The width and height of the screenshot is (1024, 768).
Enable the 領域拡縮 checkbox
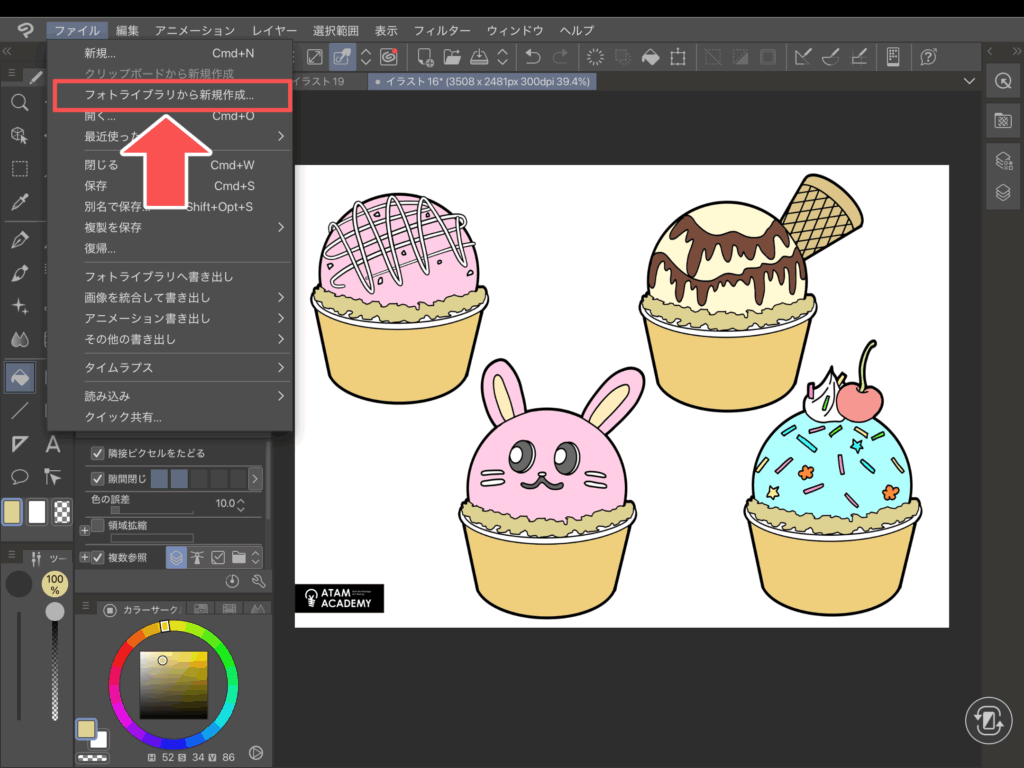tap(98, 525)
